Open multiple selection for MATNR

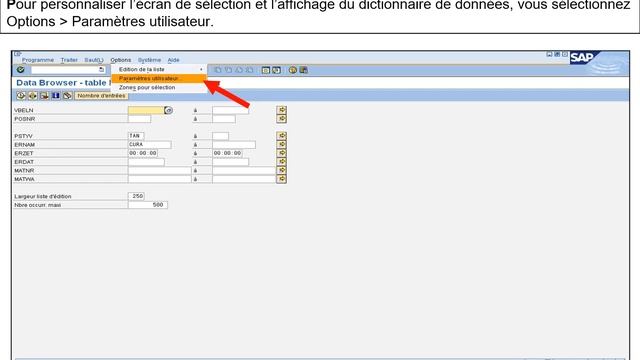pyautogui.click(x=282, y=171)
